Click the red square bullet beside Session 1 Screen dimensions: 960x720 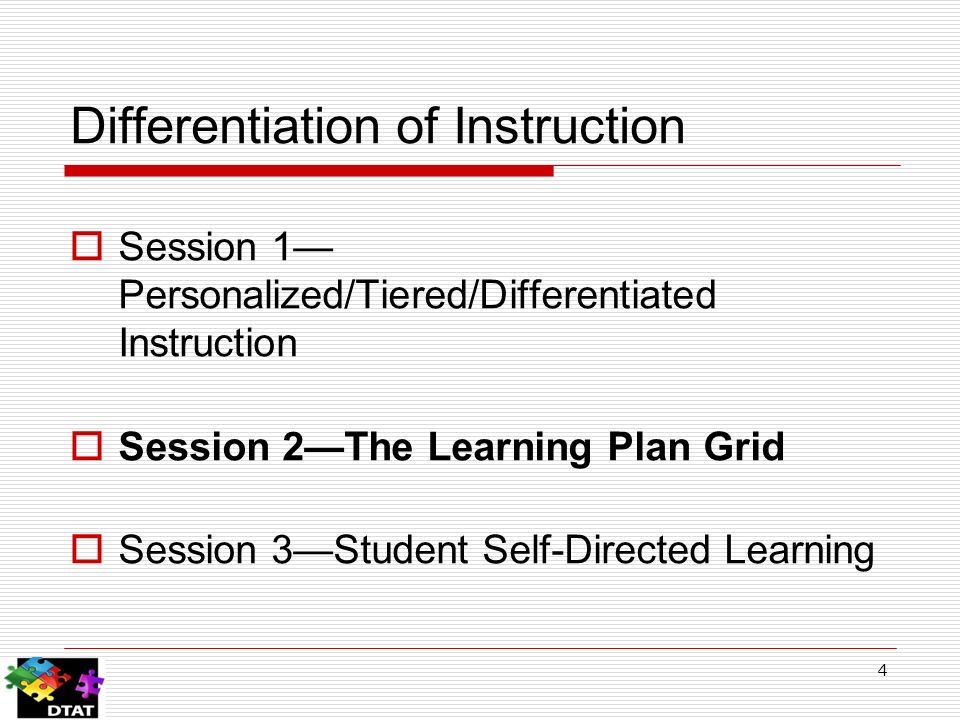[x=87, y=246]
